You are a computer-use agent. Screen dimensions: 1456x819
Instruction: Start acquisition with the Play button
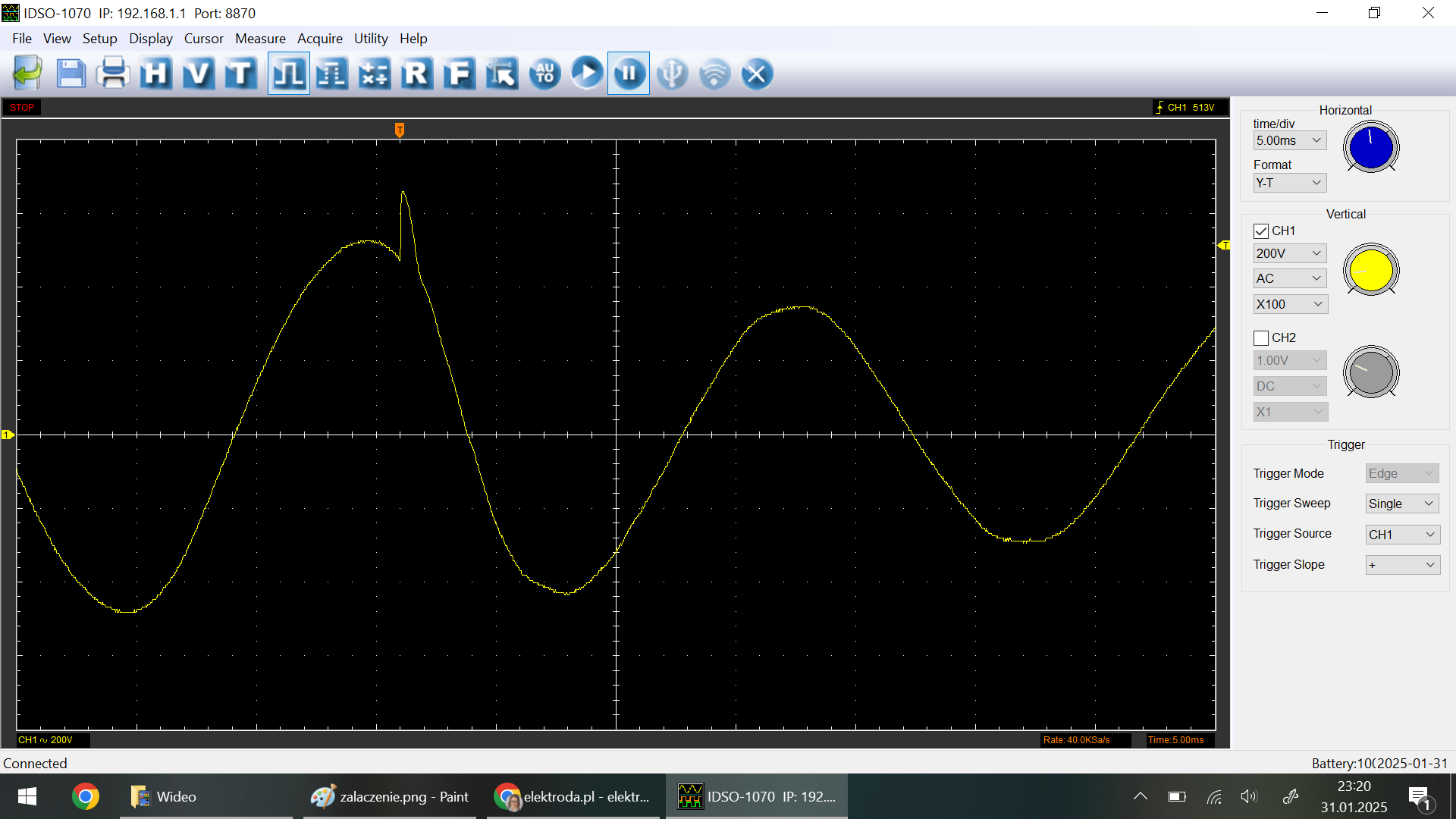(587, 74)
